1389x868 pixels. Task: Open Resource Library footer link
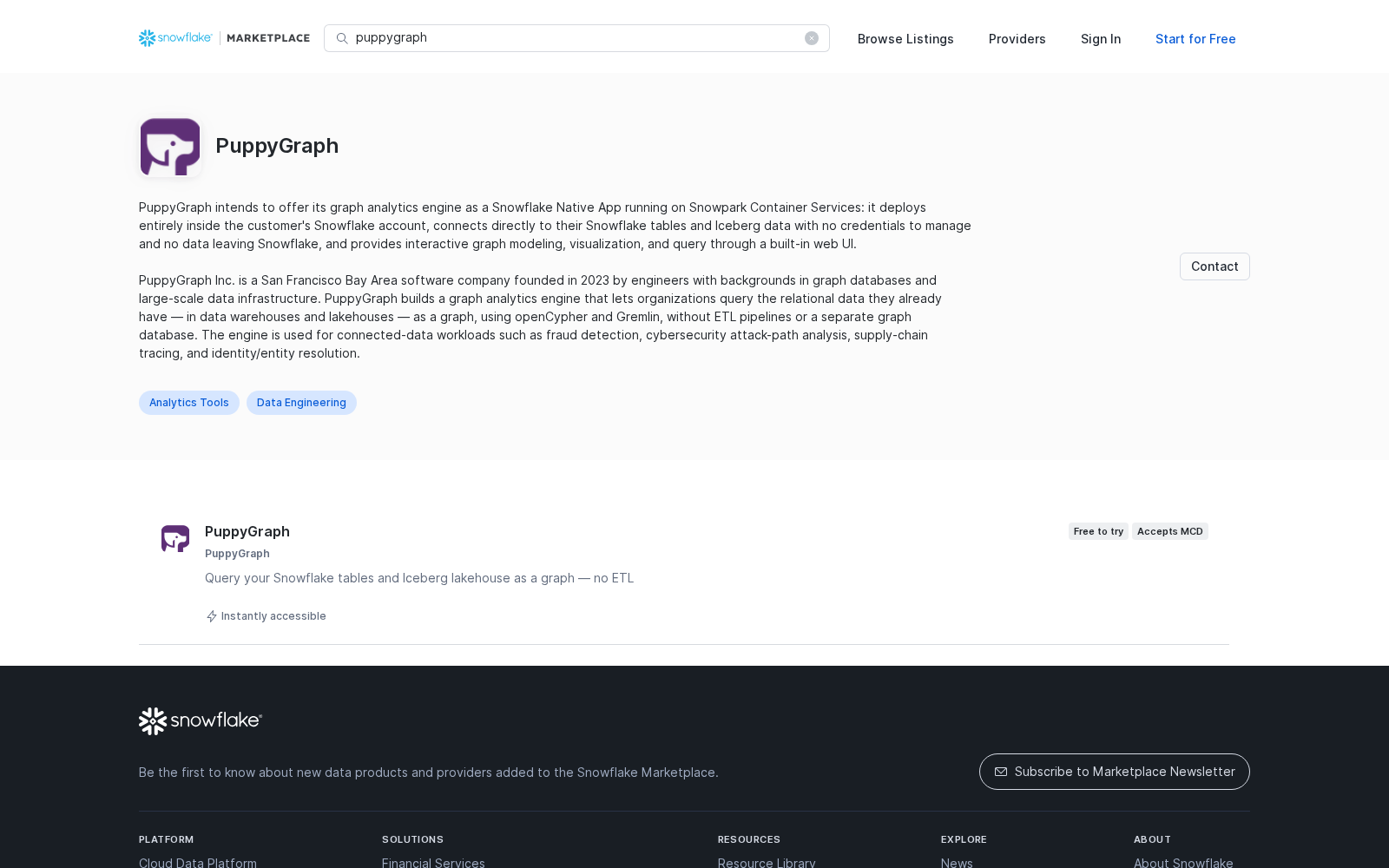tap(767, 863)
